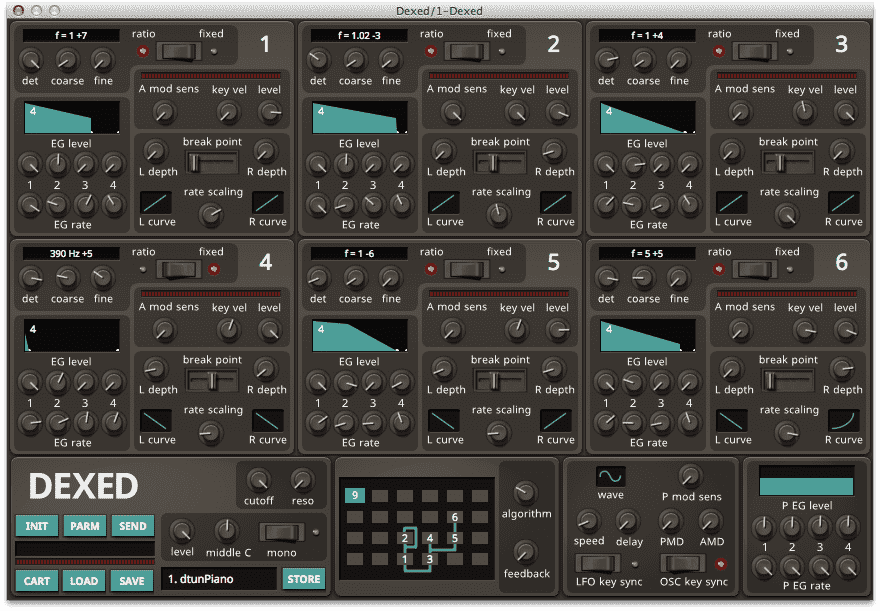Cycle operator 4 L curve icon
The image size is (880, 611).
[x=156, y=421]
